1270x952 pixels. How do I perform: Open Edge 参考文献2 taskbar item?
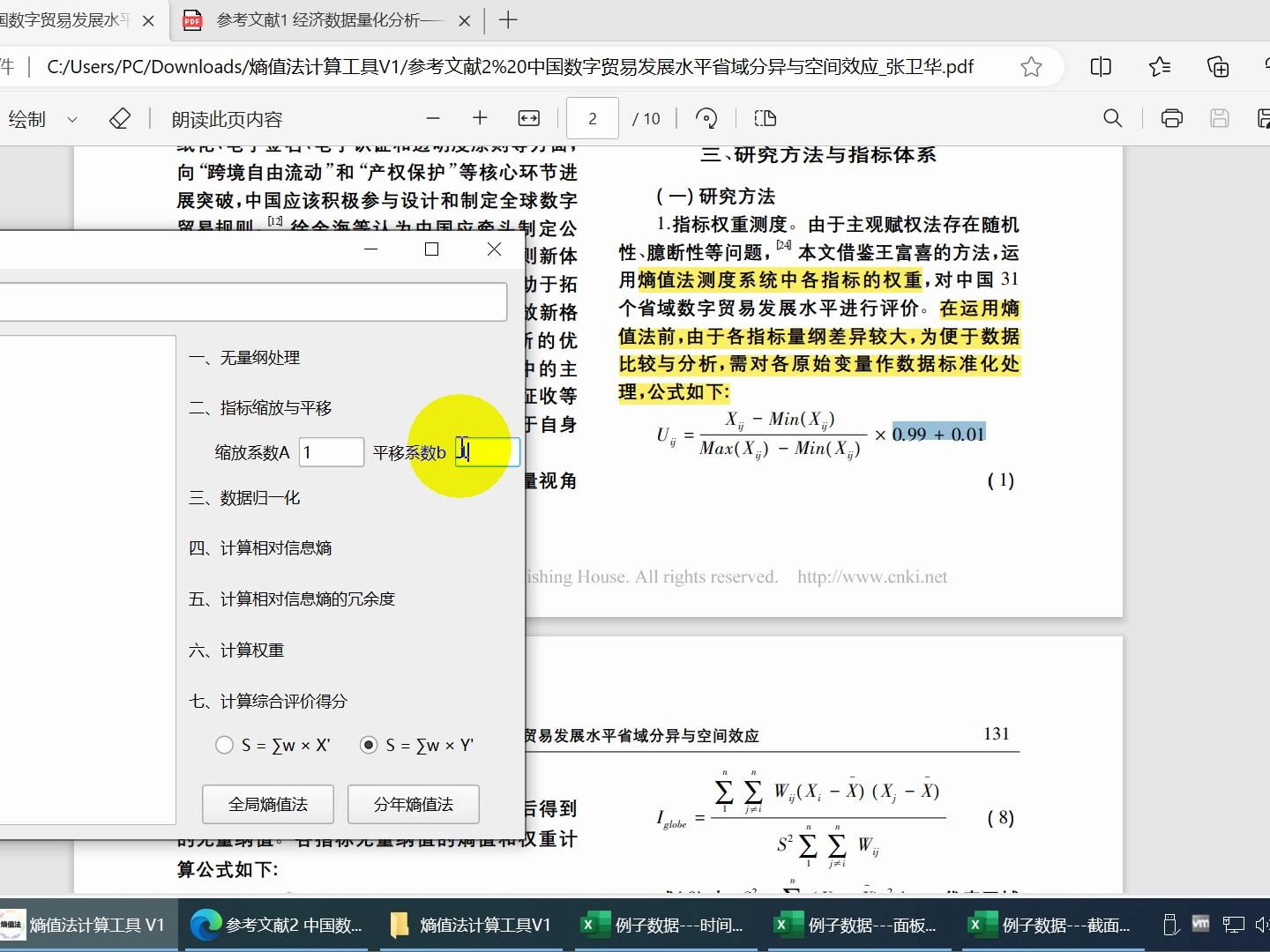tap(278, 925)
